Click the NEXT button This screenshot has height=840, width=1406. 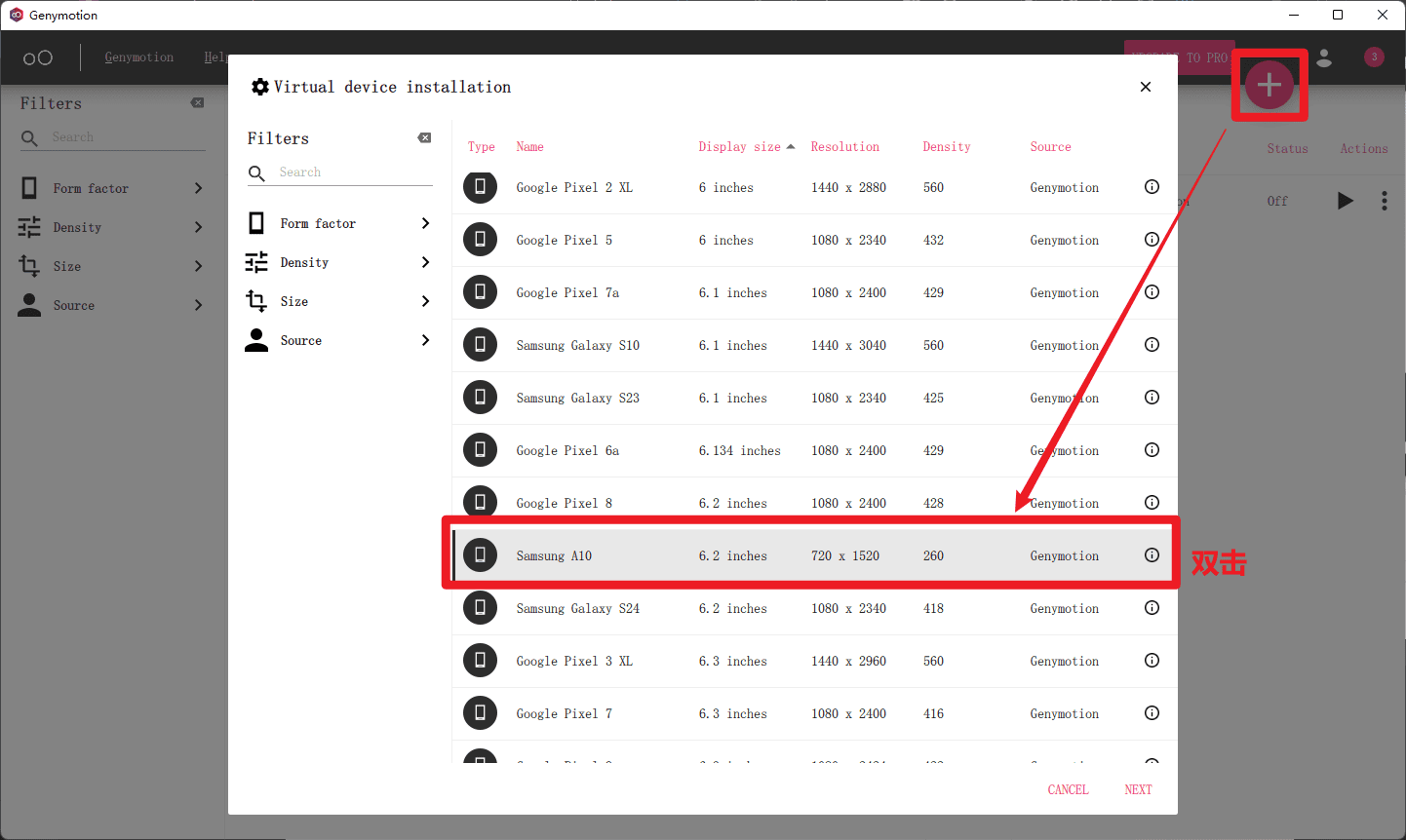pyautogui.click(x=1138, y=789)
